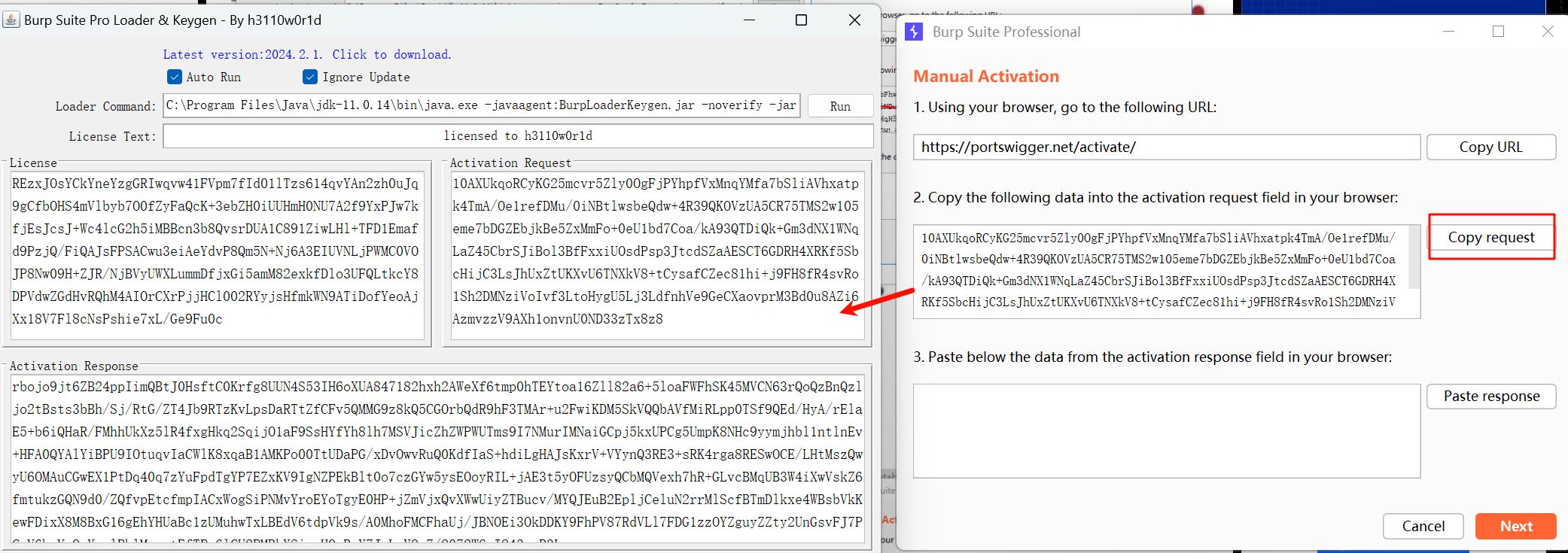Screen dimensions: 1568x553
Task: Toggle the Ignore Update checkbox
Action: [310, 77]
